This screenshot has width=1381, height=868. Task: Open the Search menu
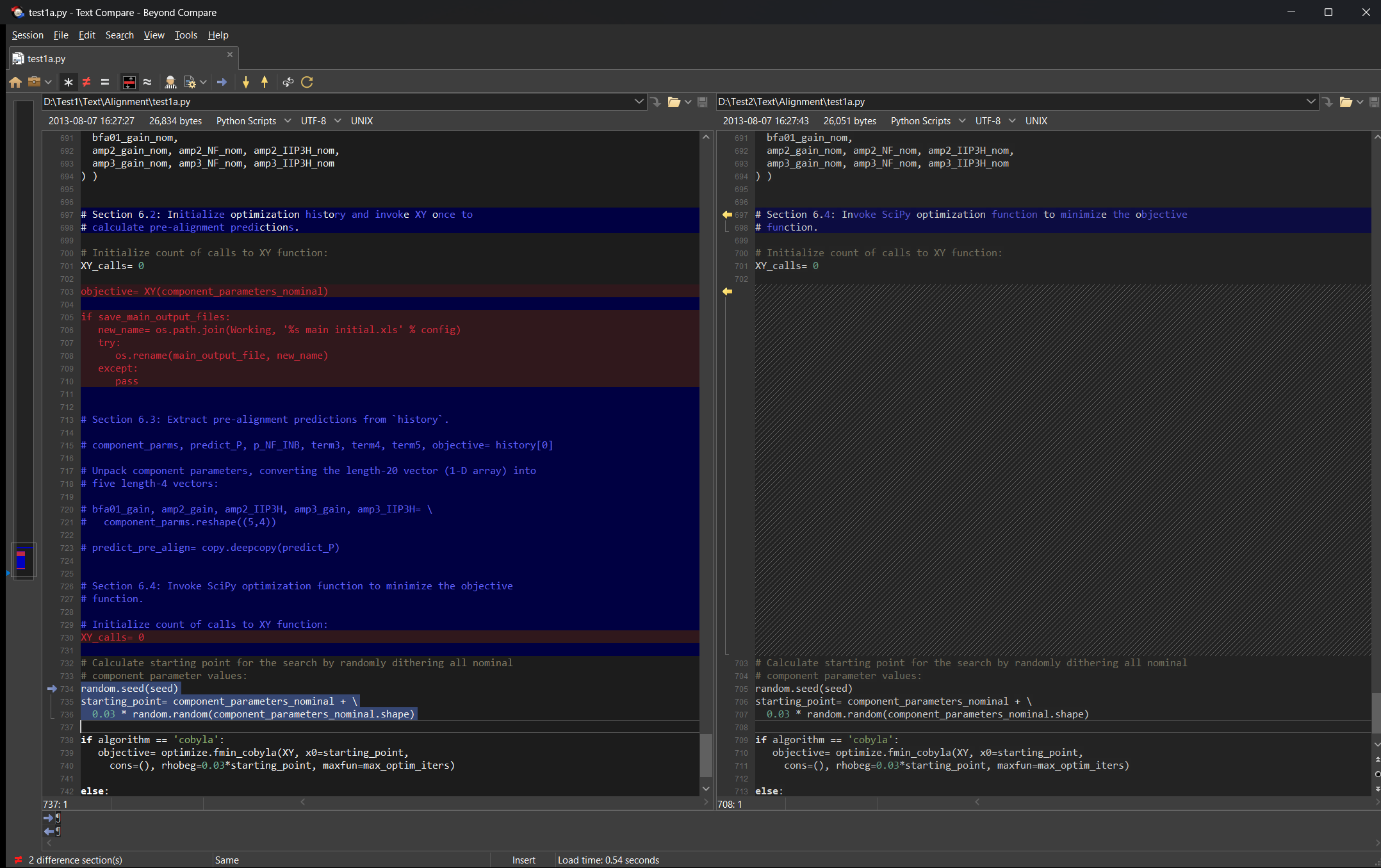tap(120, 35)
